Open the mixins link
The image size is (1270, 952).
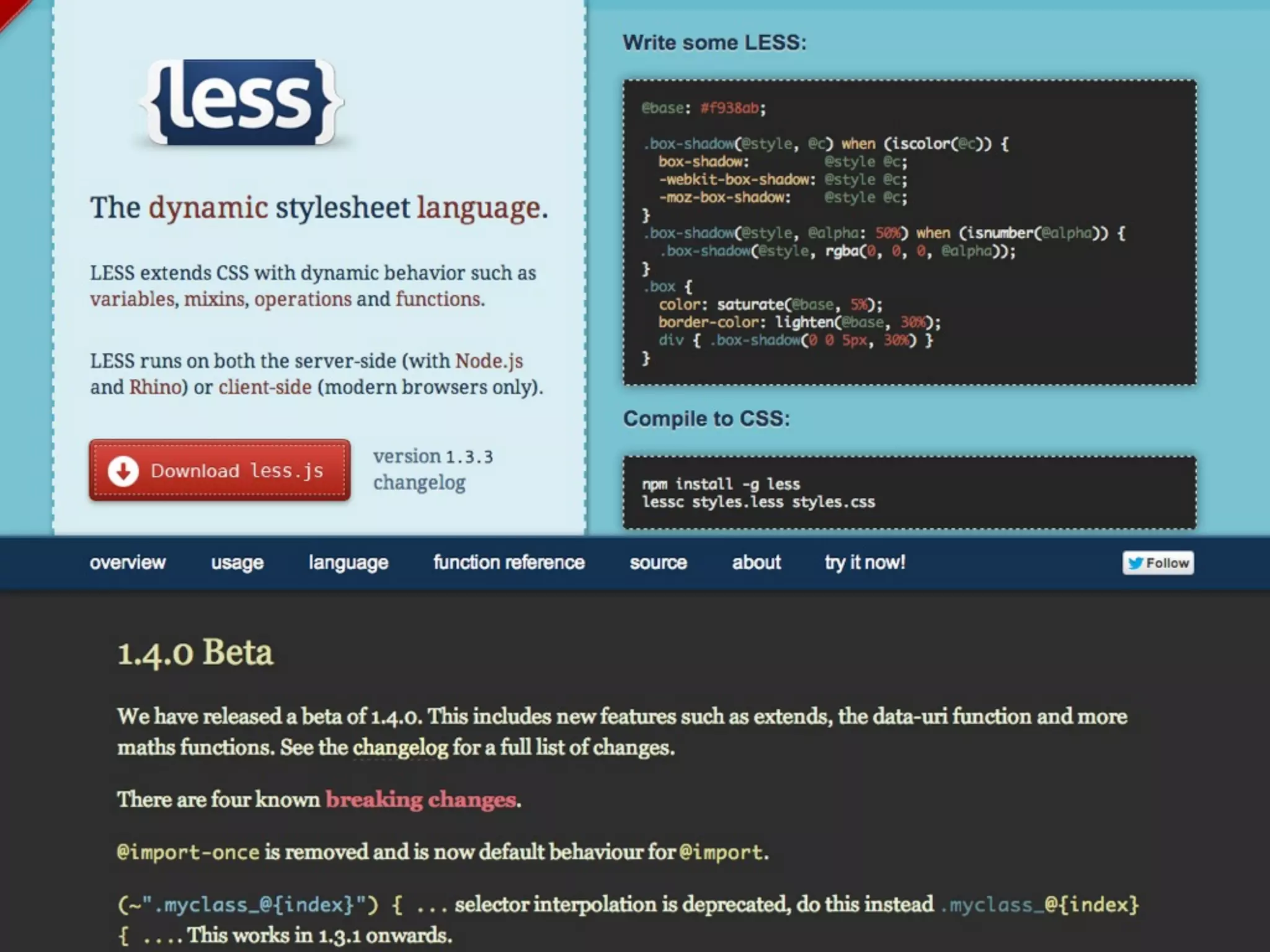215,299
